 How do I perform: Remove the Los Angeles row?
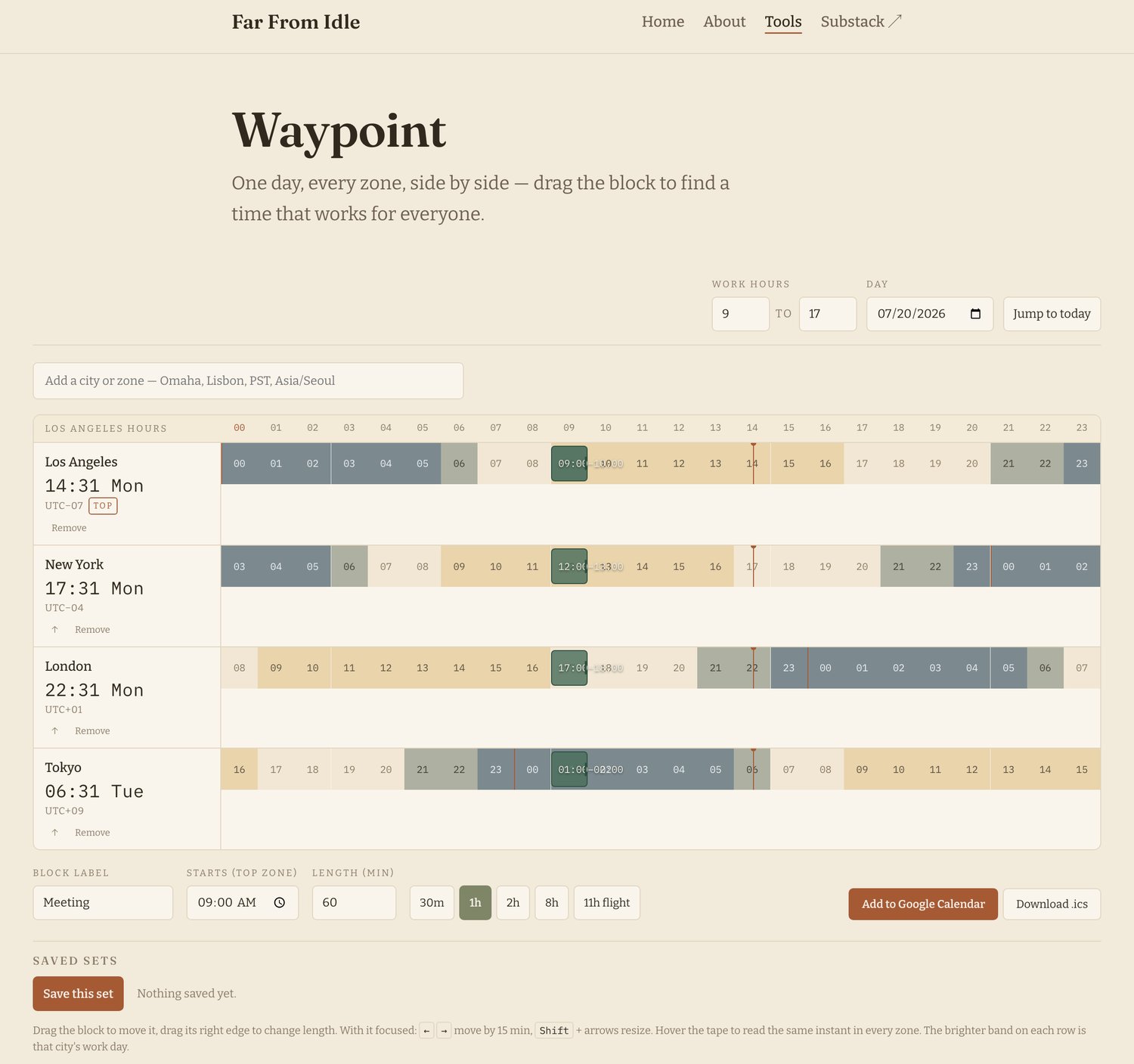coord(69,528)
